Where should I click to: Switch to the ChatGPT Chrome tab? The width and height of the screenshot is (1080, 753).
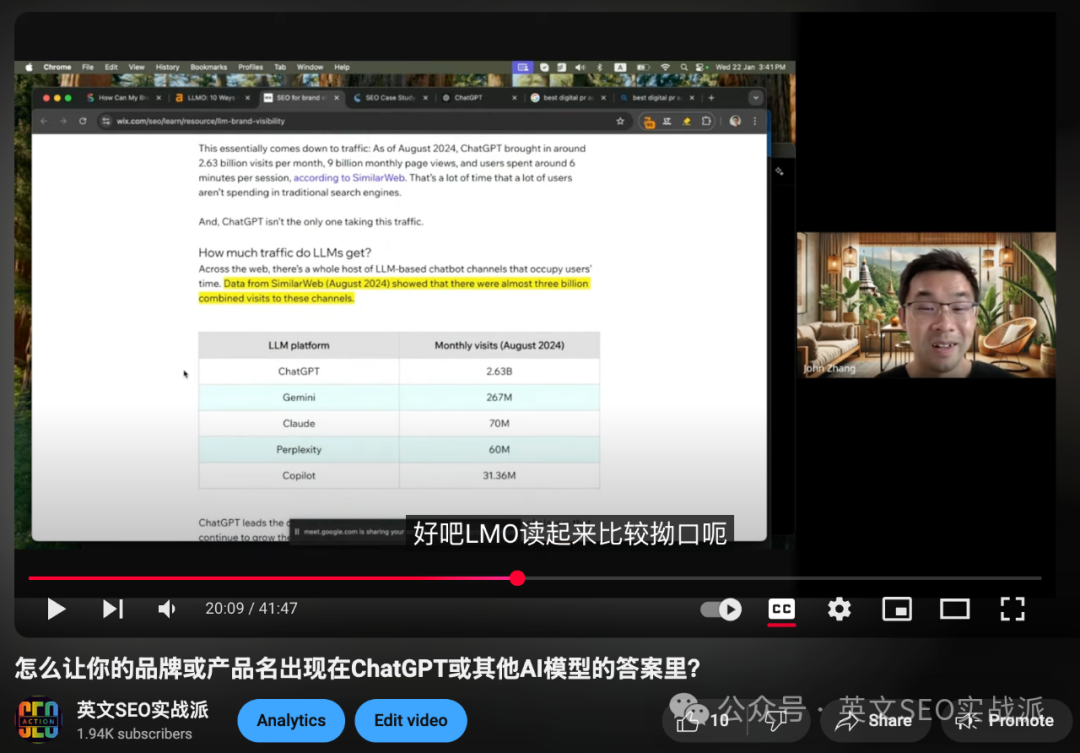(479, 98)
